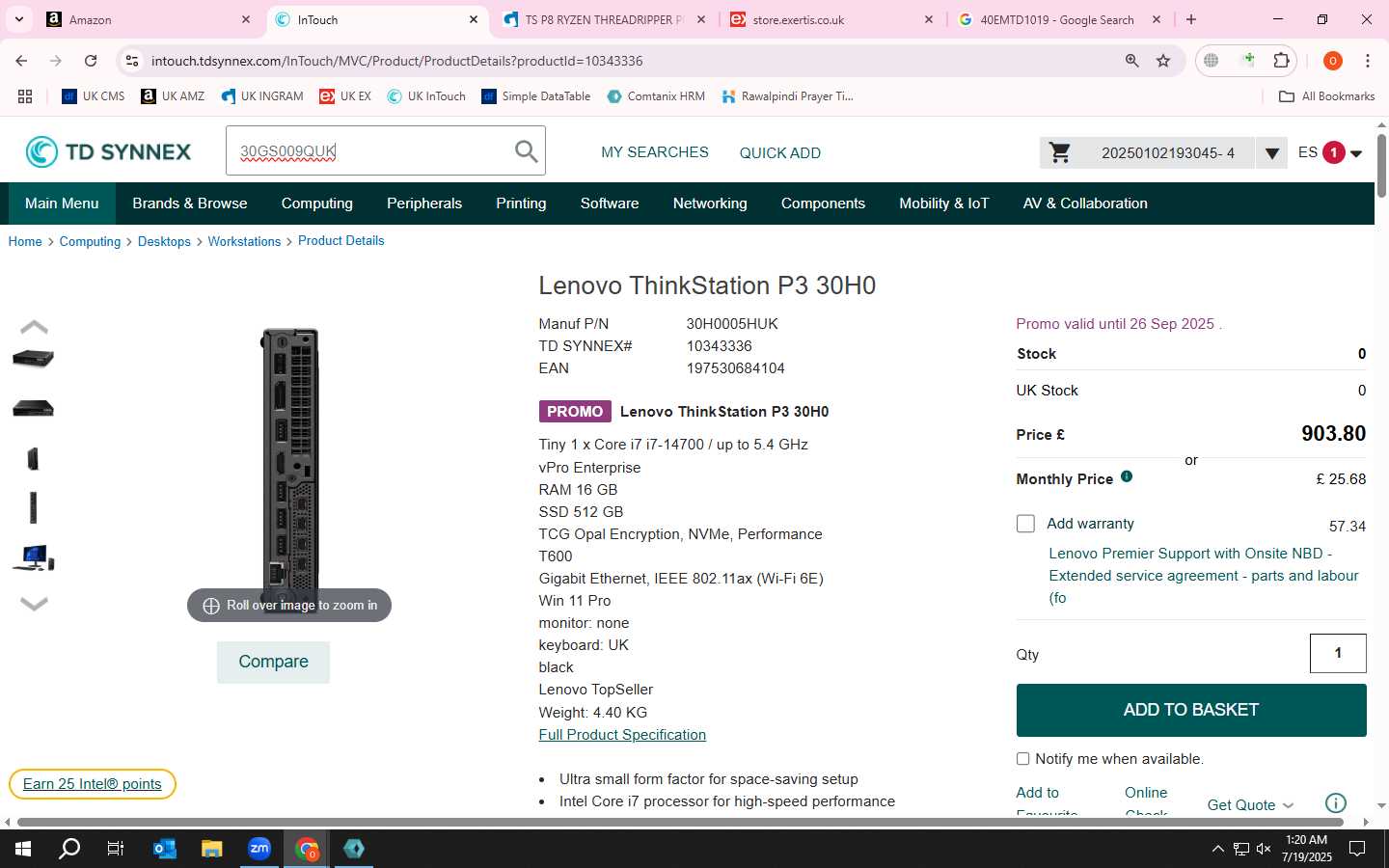Click the vertical page scrollbar thumb
The height and width of the screenshot is (868, 1389).
pyautogui.click(x=1381, y=165)
